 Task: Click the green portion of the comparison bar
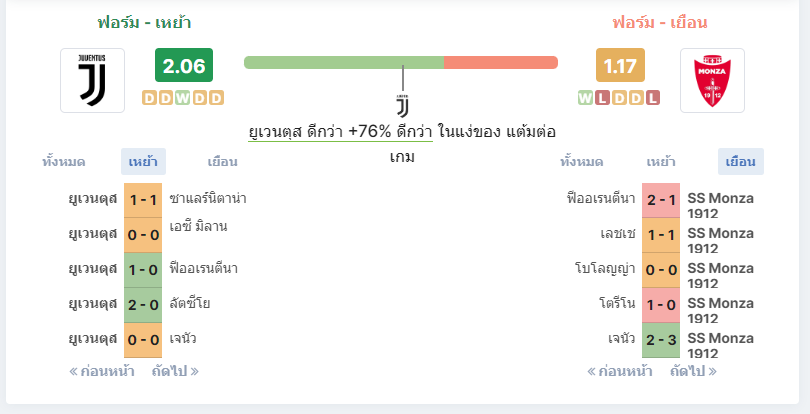click(x=344, y=63)
